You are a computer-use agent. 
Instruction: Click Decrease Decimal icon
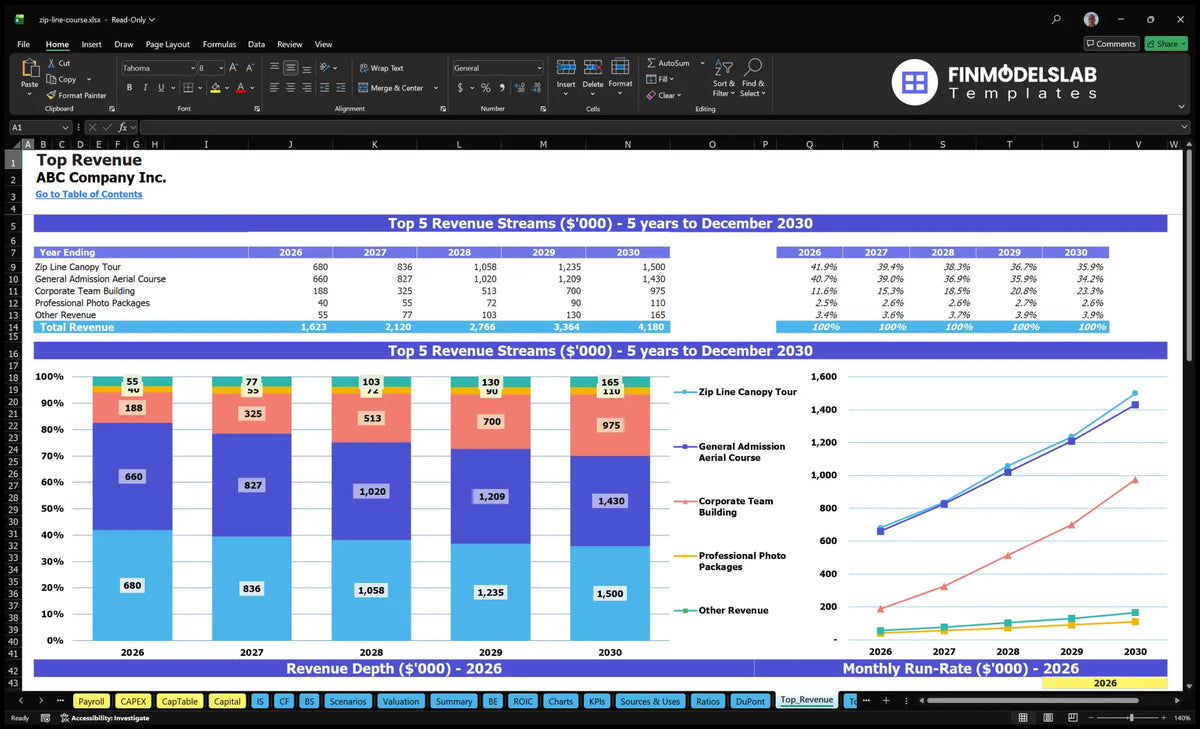pyautogui.click(x=536, y=88)
